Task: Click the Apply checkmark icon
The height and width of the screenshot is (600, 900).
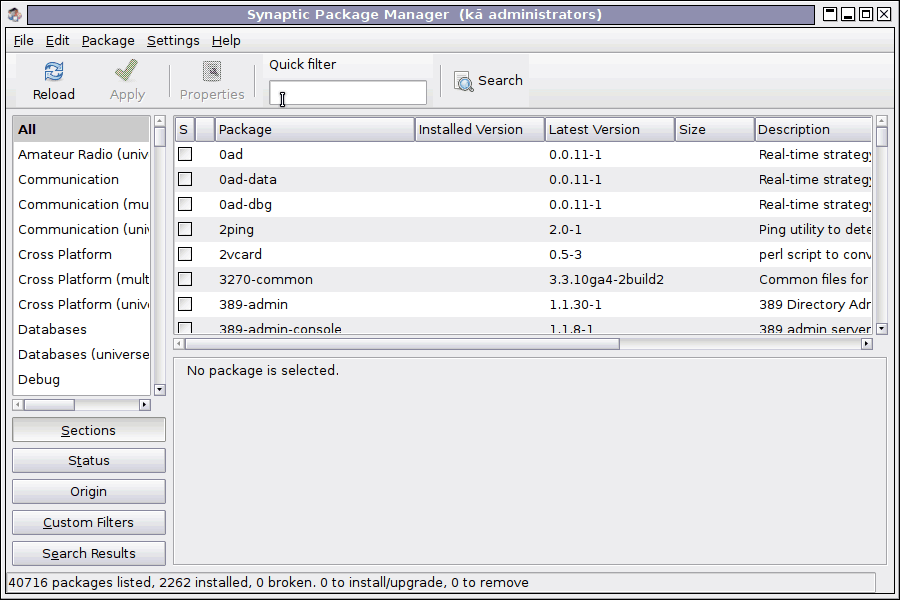Action: (x=127, y=71)
